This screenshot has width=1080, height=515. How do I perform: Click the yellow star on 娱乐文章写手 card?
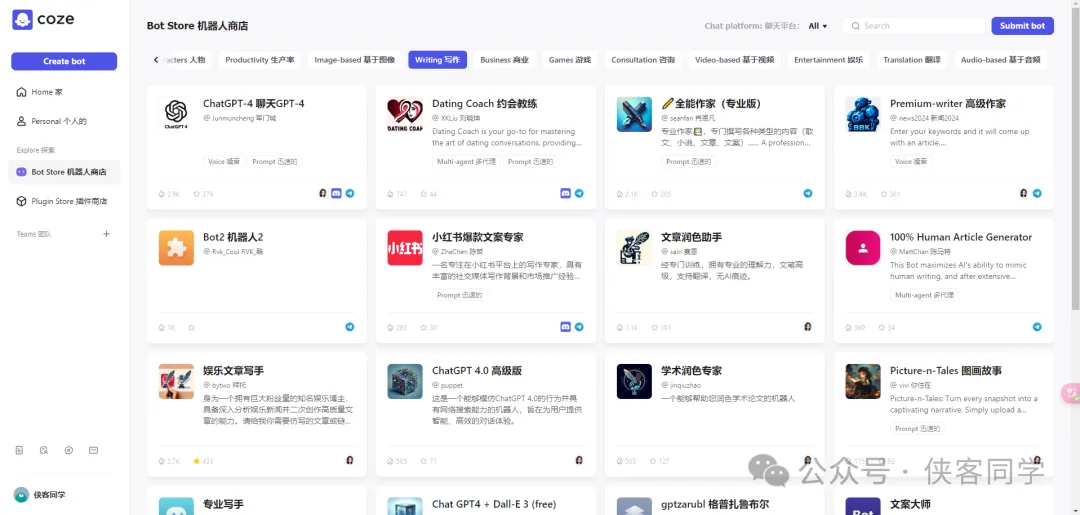pos(197,461)
